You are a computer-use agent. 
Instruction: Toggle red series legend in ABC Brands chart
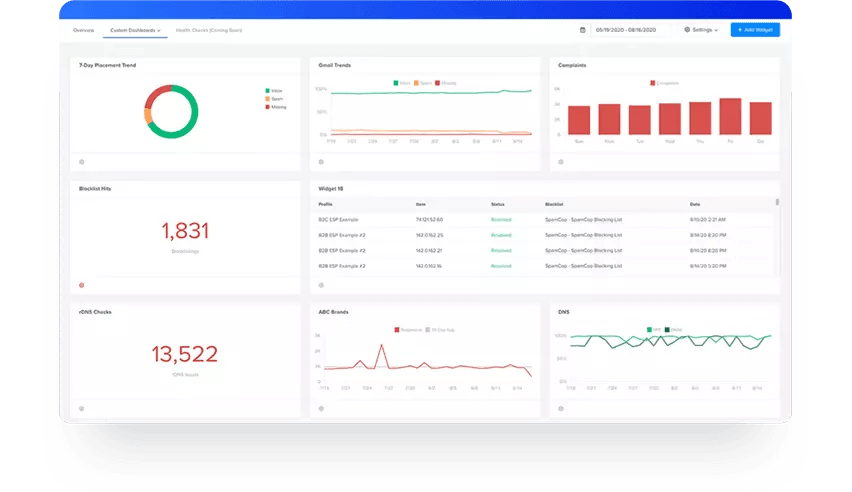pyautogui.click(x=408, y=330)
